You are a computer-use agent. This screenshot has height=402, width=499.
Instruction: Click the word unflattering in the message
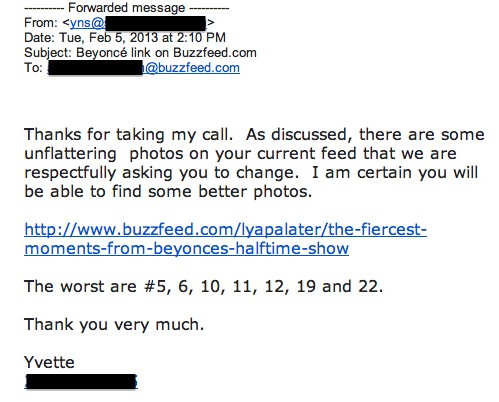[70, 154]
